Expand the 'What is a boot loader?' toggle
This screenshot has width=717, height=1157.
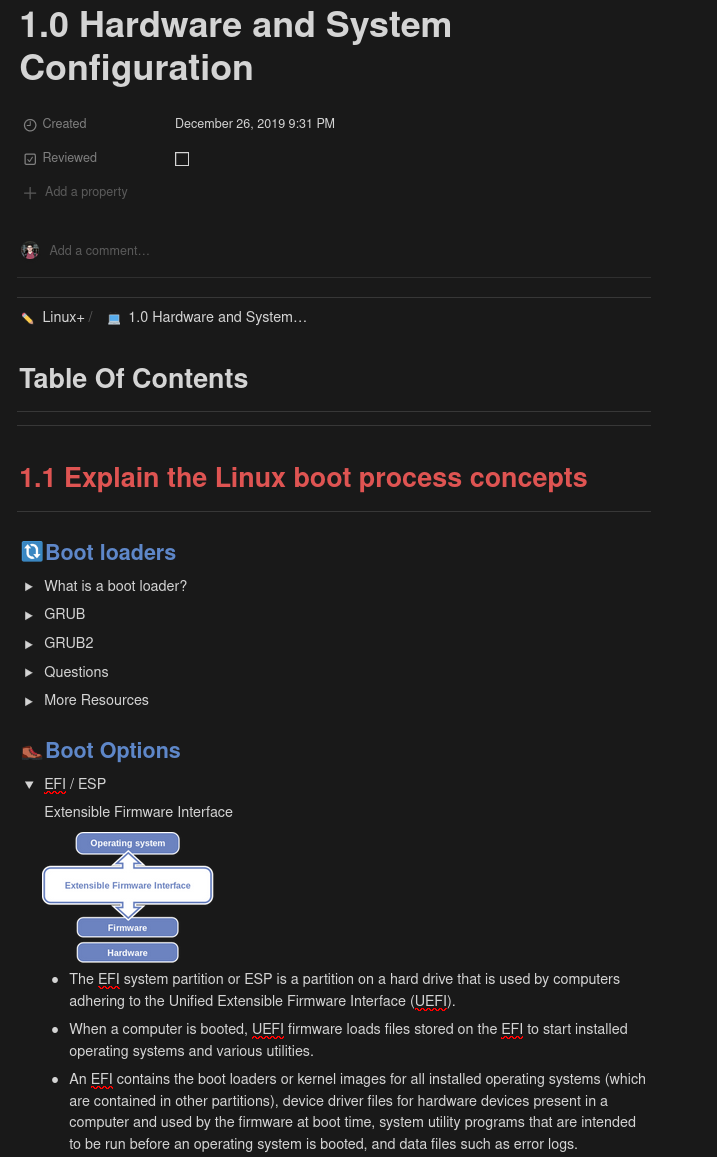pyautogui.click(x=29, y=586)
